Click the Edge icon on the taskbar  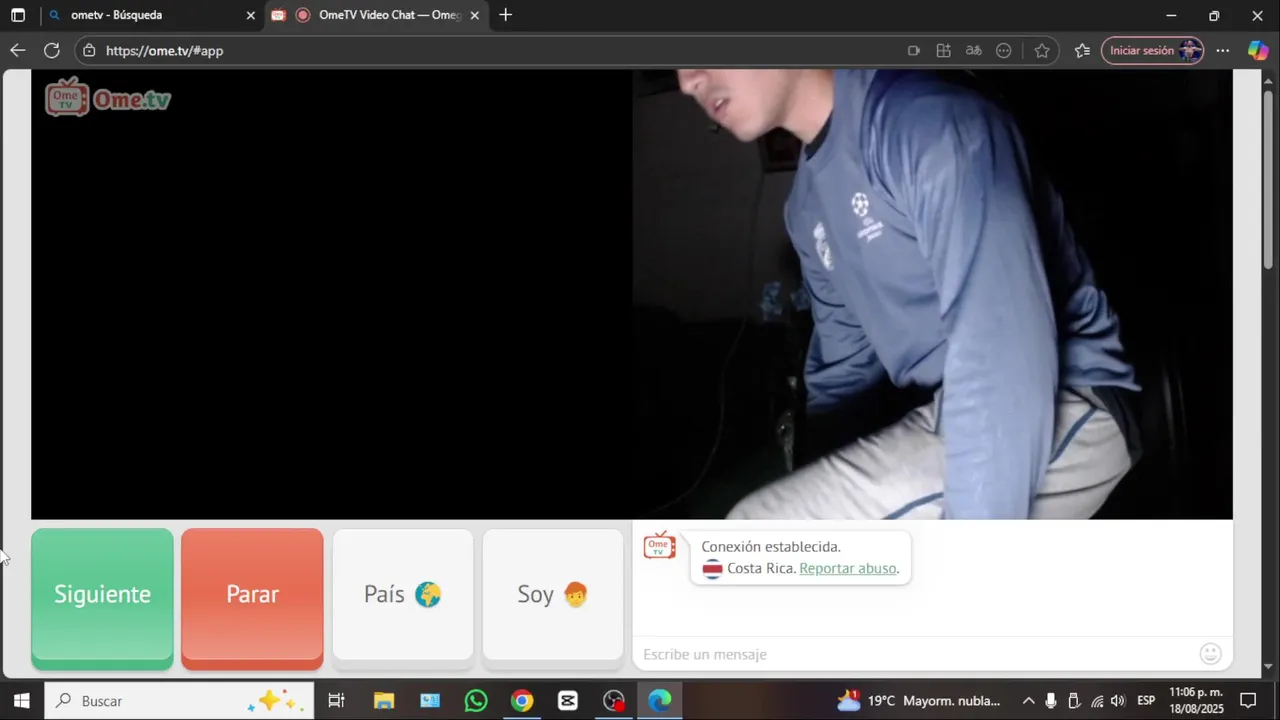coord(660,701)
